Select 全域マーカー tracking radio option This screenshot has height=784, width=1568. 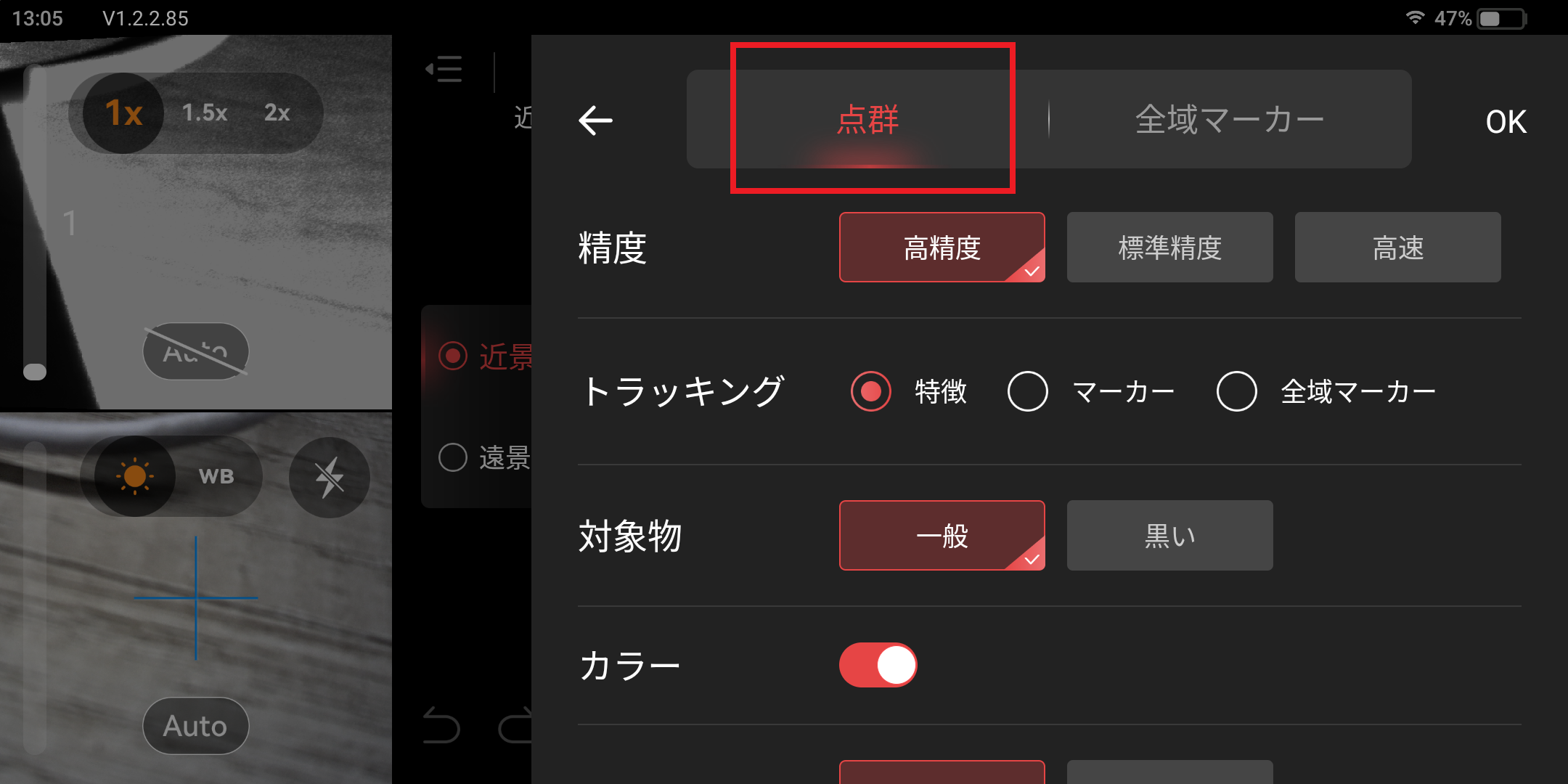(1237, 391)
